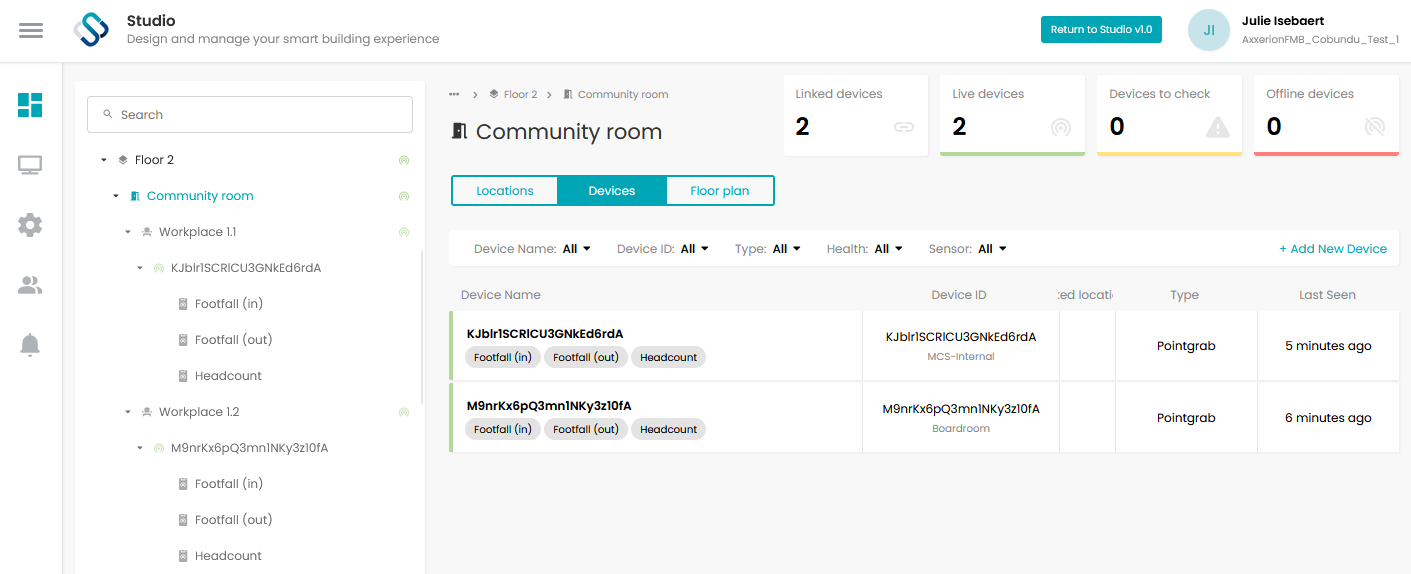The image size is (1411, 574).
Task: Click the Studio logo icon
Action: tap(91, 30)
